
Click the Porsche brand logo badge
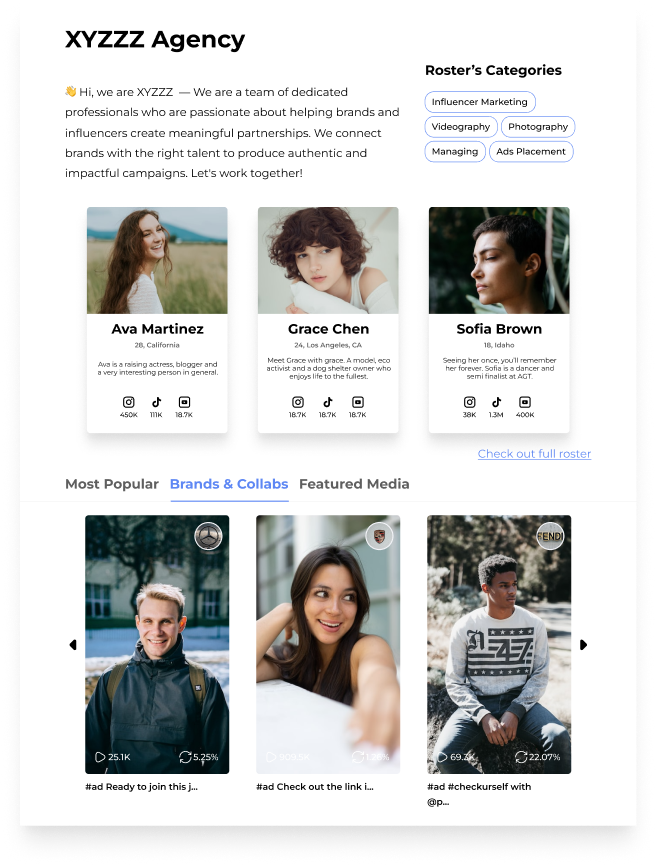click(379, 536)
